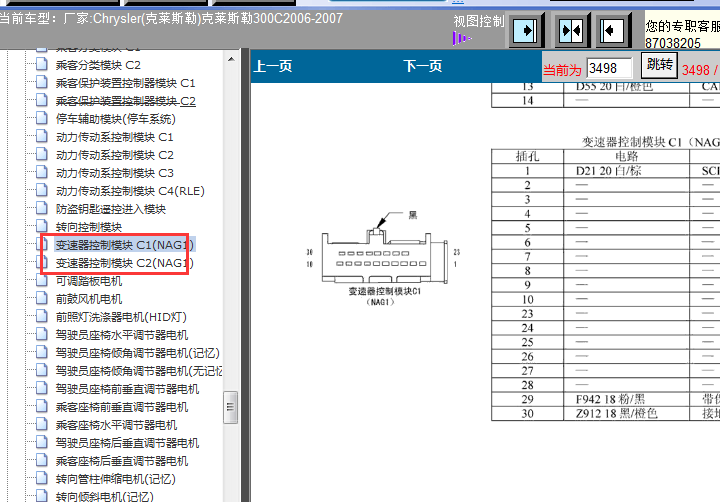This screenshot has width=720, height=502.
Task: Click document icon beside 驾驶员座椅水平调节器电机
Action: 41,334
